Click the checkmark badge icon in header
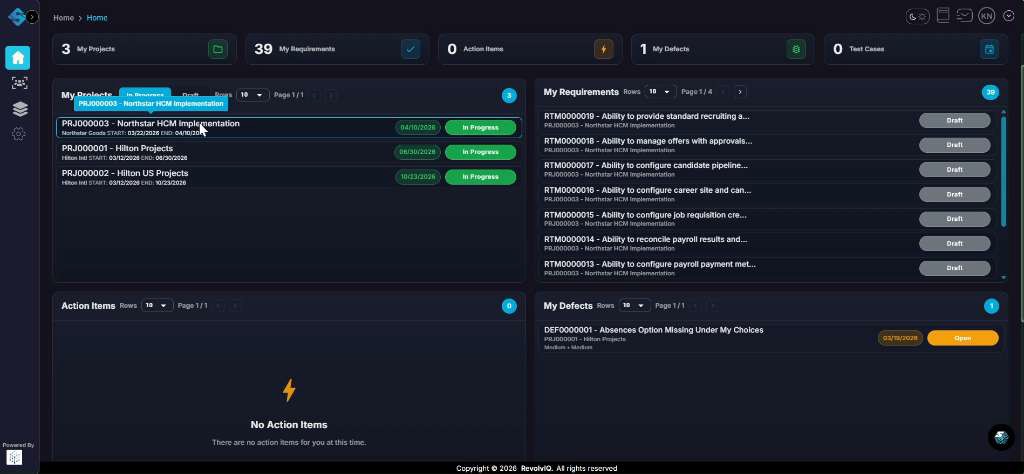Viewport: 1024px width, 474px height. 1008,16
